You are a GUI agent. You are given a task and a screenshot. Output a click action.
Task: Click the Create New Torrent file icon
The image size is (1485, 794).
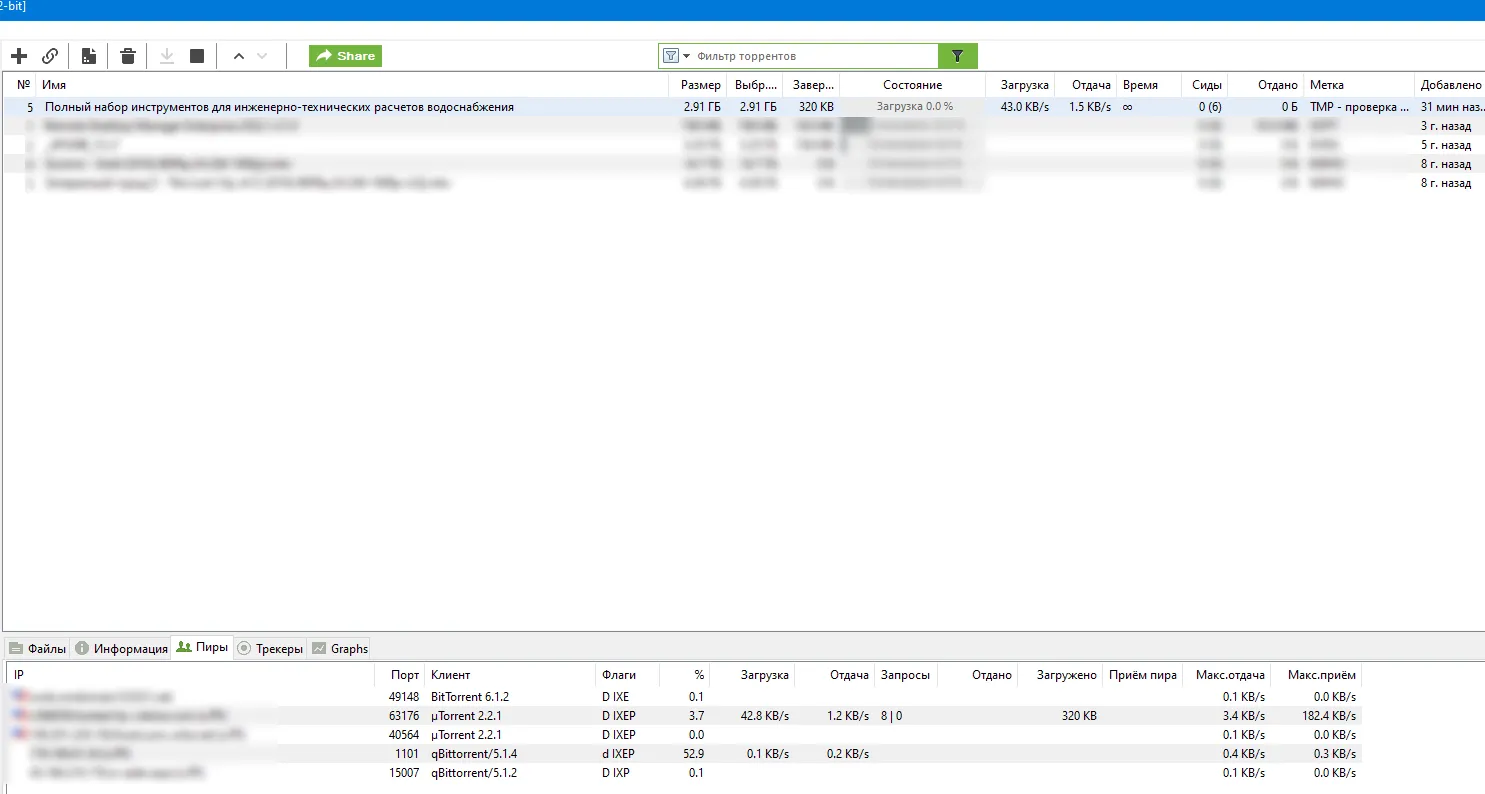(x=89, y=56)
